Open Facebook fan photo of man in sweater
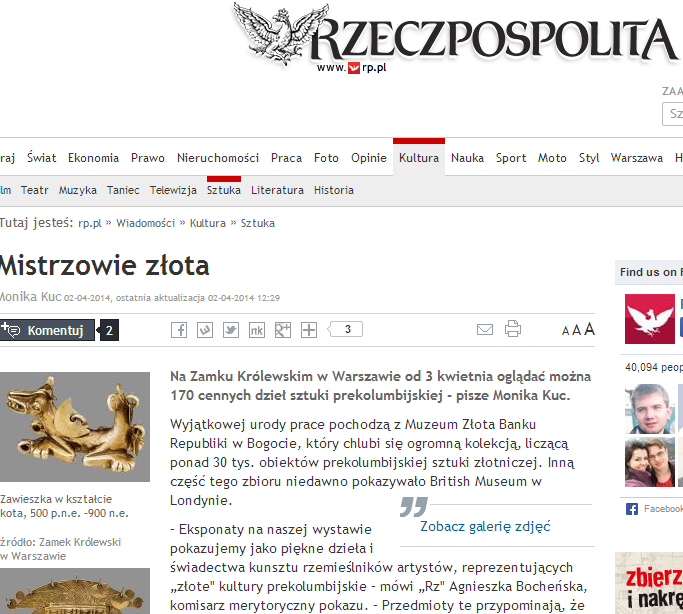Image resolution: width=683 pixels, height=614 pixels. (x=650, y=409)
